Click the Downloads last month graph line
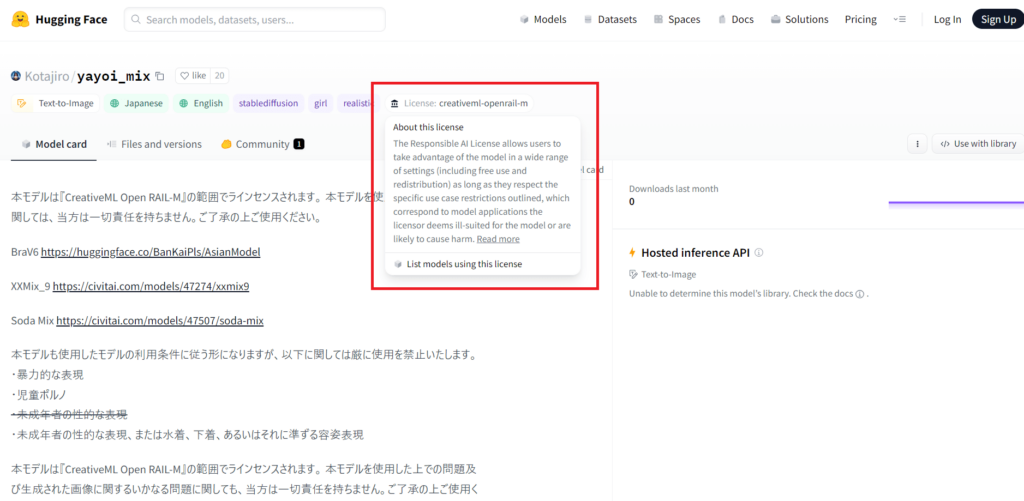The height and width of the screenshot is (501, 1024). tap(956, 203)
